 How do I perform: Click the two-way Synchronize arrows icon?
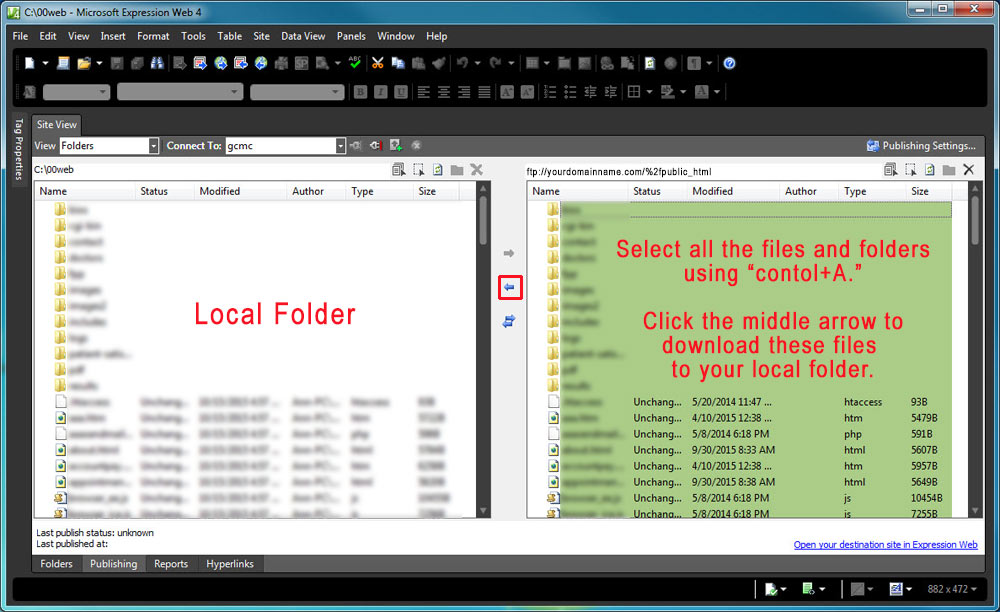tap(509, 321)
